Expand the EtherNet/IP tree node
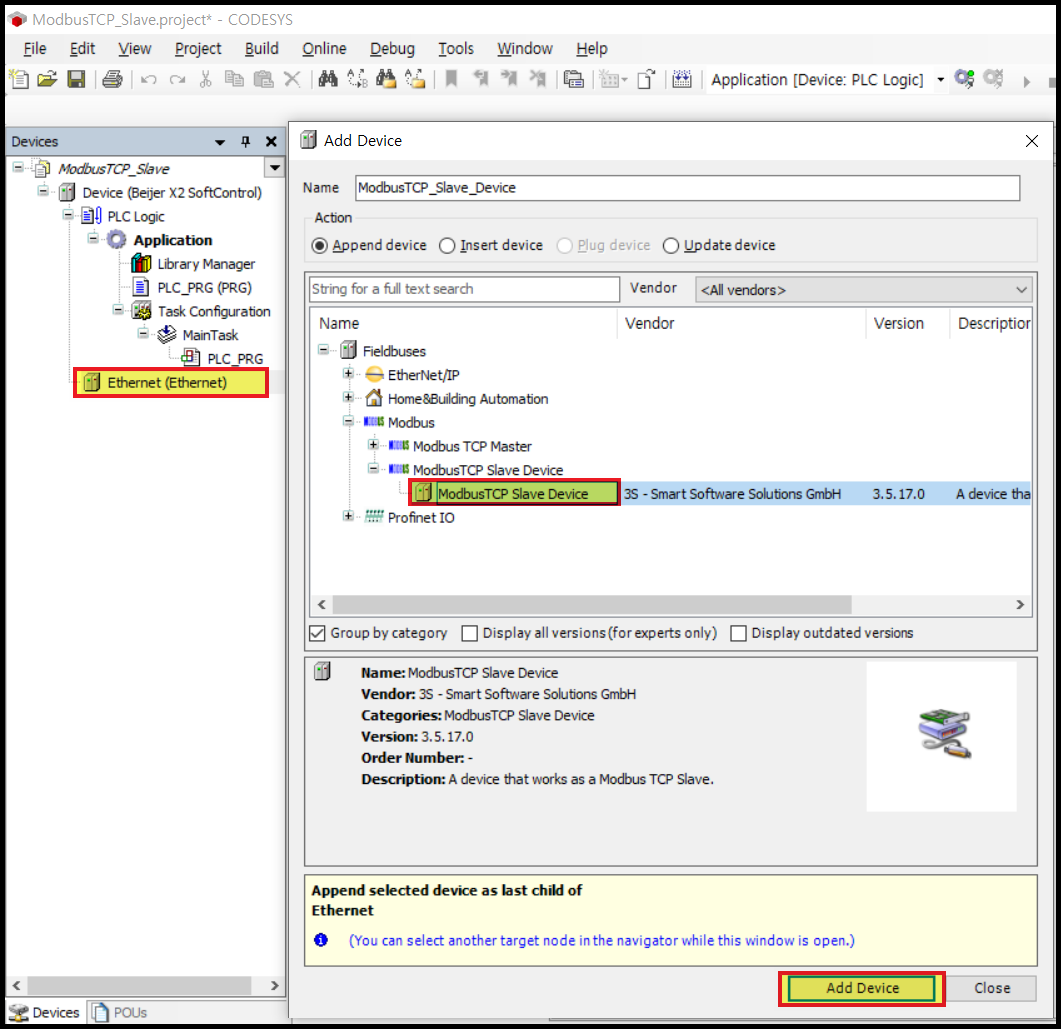Image resolution: width=1061 pixels, height=1029 pixels. point(348,373)
